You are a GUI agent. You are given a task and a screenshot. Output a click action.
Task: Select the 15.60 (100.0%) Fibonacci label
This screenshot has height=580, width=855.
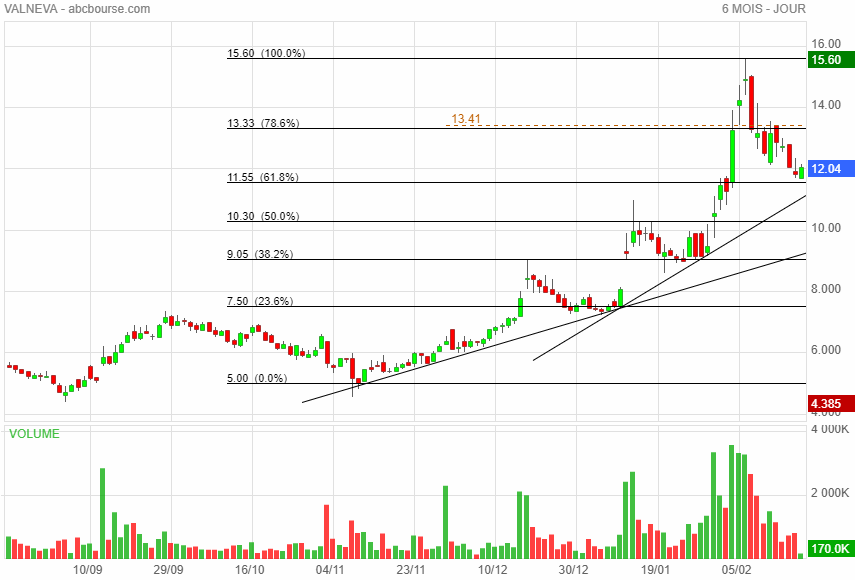[266, 53]
